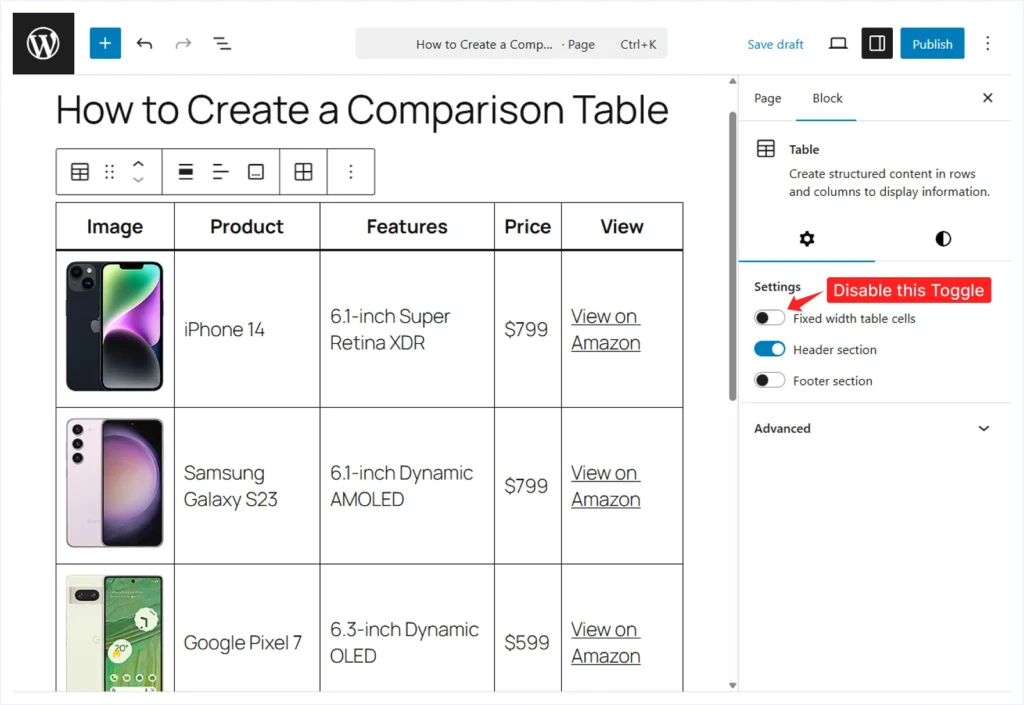Open the Samsung Galaxy S23 Amazon link
Viewport: 1024px width, 705px height.
click(x=605, y=486)
